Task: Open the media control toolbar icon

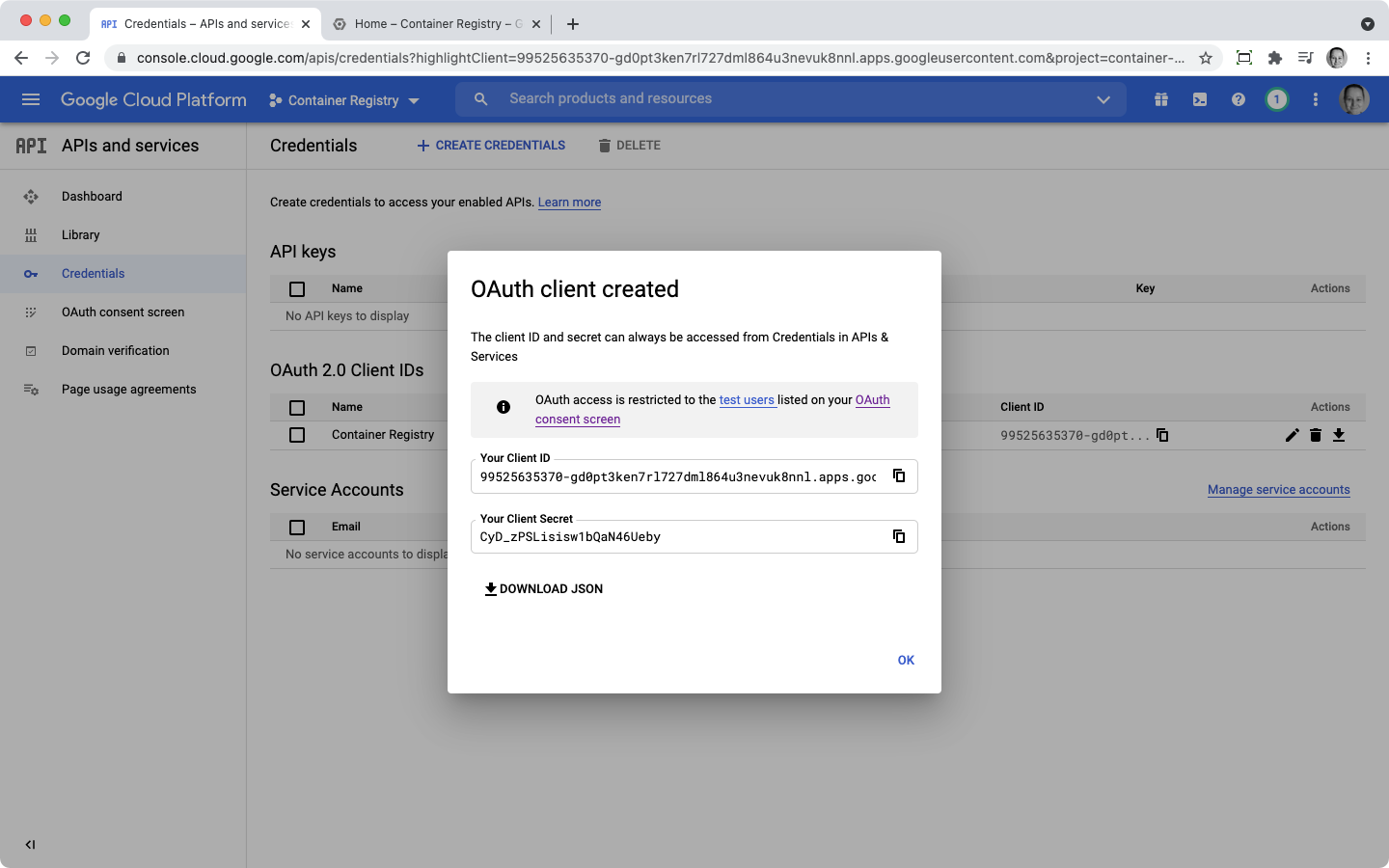Action: (x=1306, y=58)
